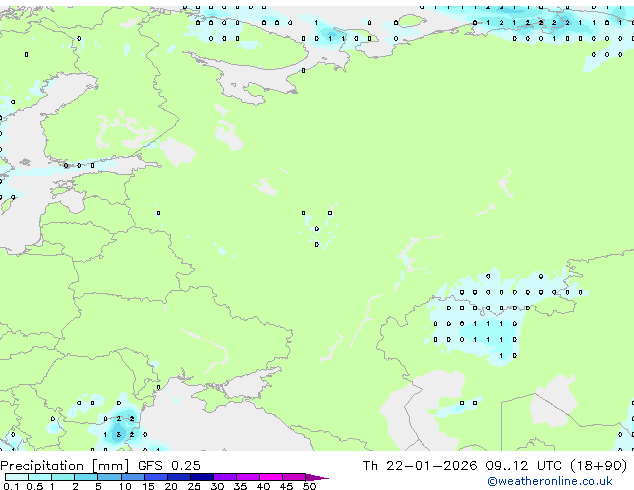This screenshot has height=490, width=634.
Task: Select the 2 to 5 legend swatch
Action: (86, 477)
